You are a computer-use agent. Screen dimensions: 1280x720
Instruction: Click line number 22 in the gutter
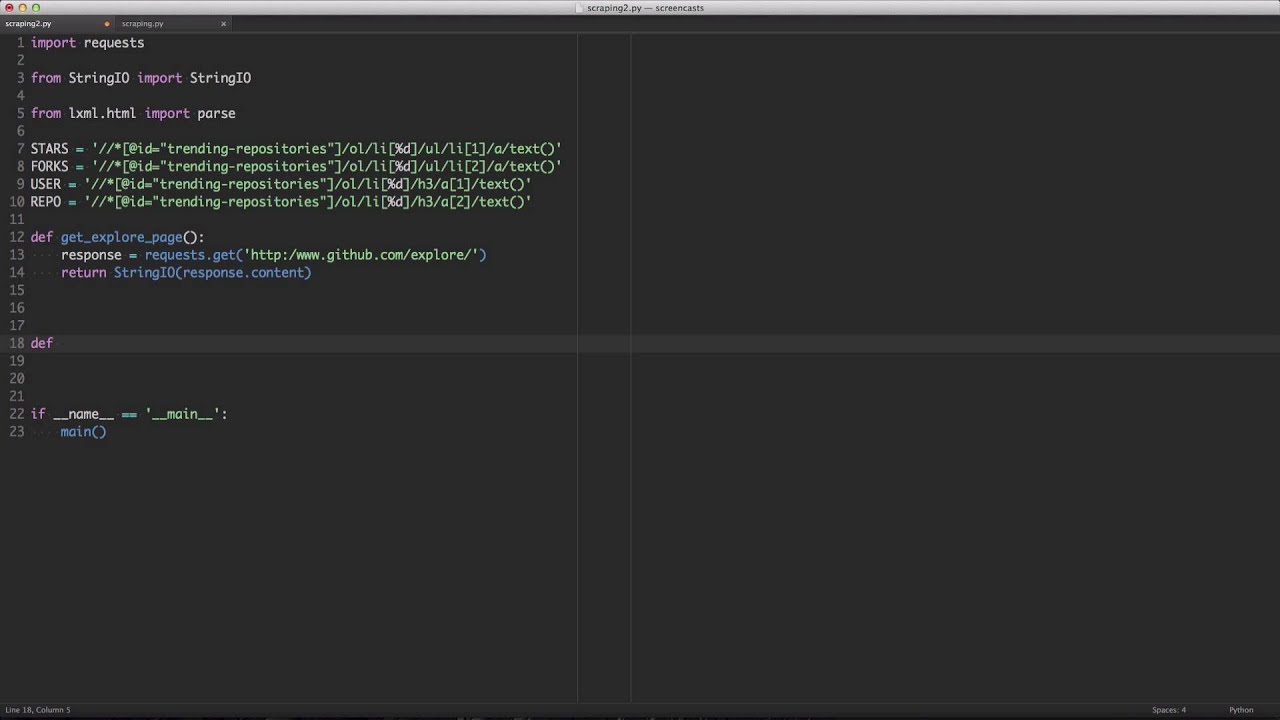(x=16, y=414)
